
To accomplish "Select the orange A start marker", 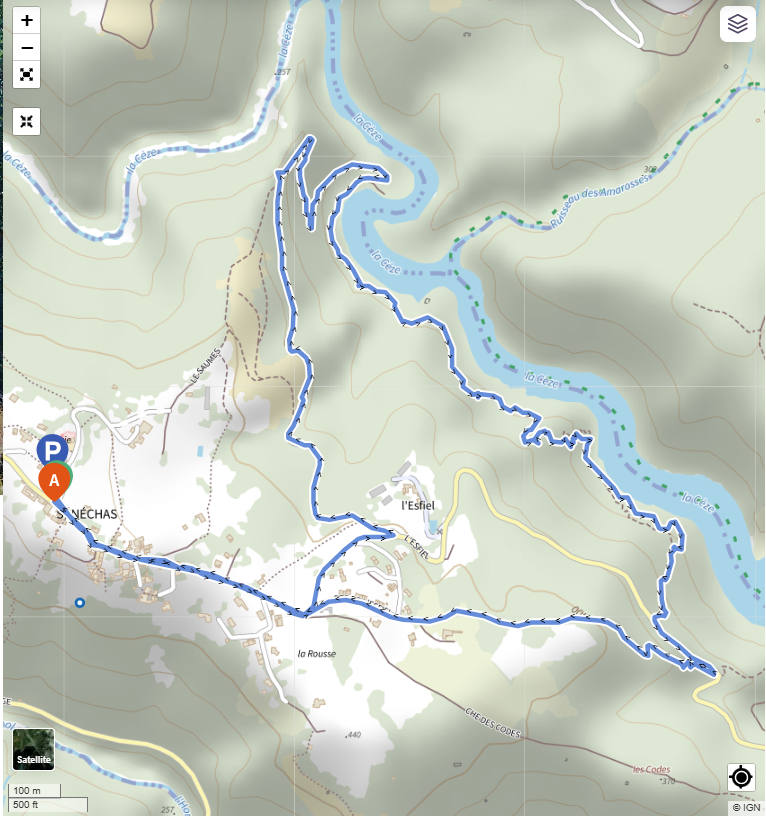I will [54, 482].
